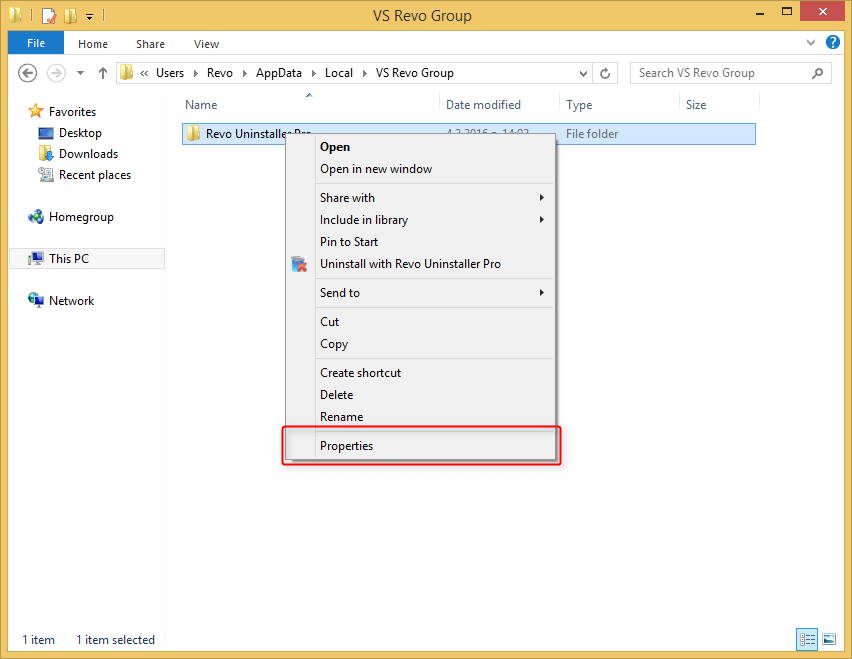Click the New folder quick access icon
The width and height of the screenshot is (852, 659).
tap(71, 16)
